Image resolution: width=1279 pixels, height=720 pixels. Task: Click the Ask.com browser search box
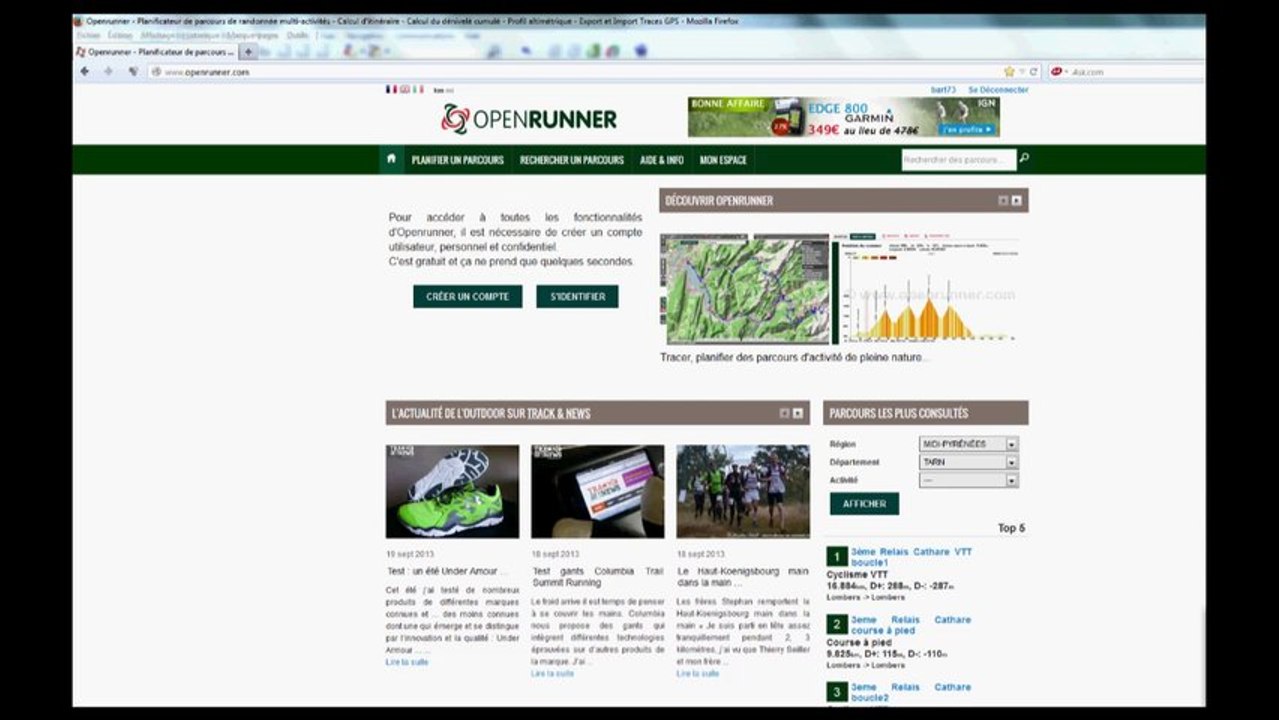pyautogui.click(x=1135, y=72)
